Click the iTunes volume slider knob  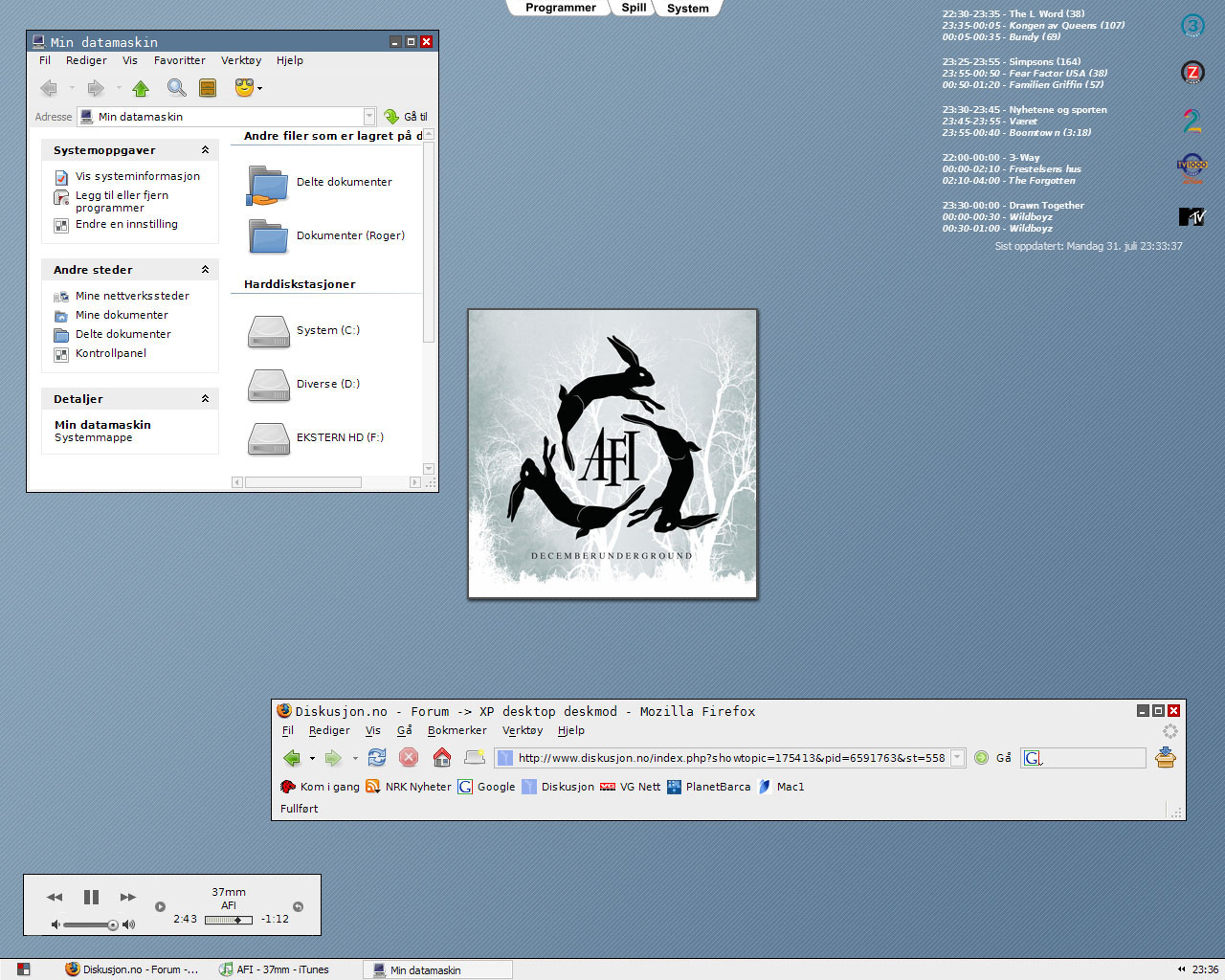(113, 924)
